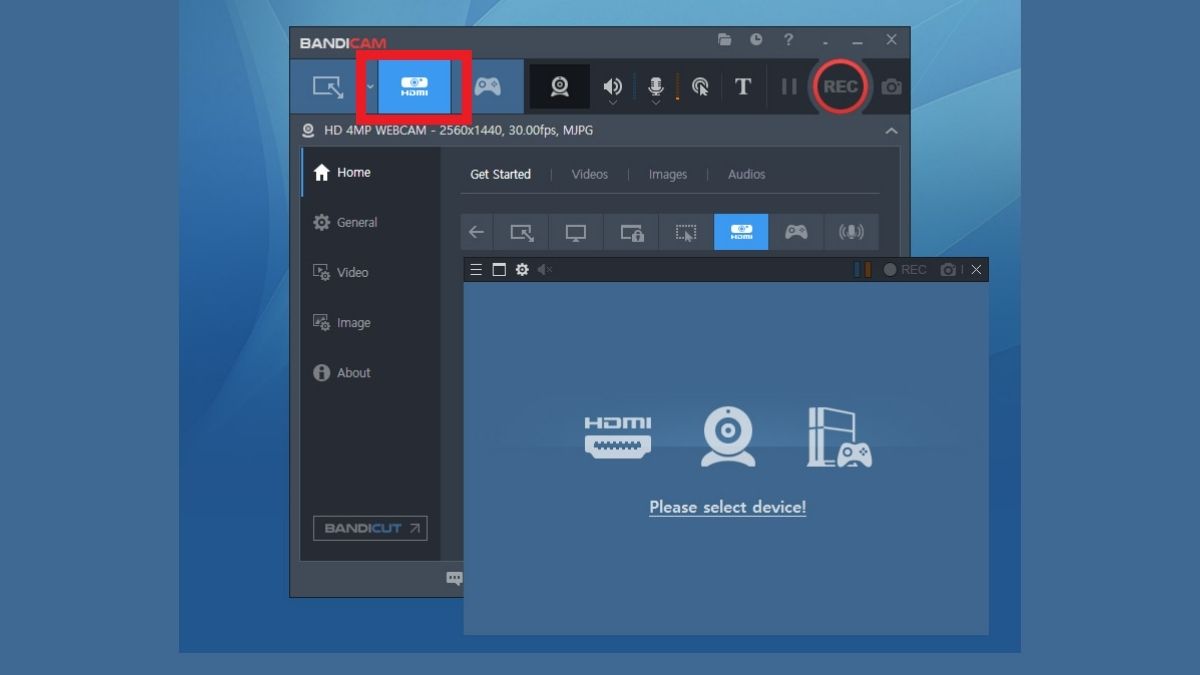
Task: Open the screen mode dropdown arrow
Action: pos(369,87)
